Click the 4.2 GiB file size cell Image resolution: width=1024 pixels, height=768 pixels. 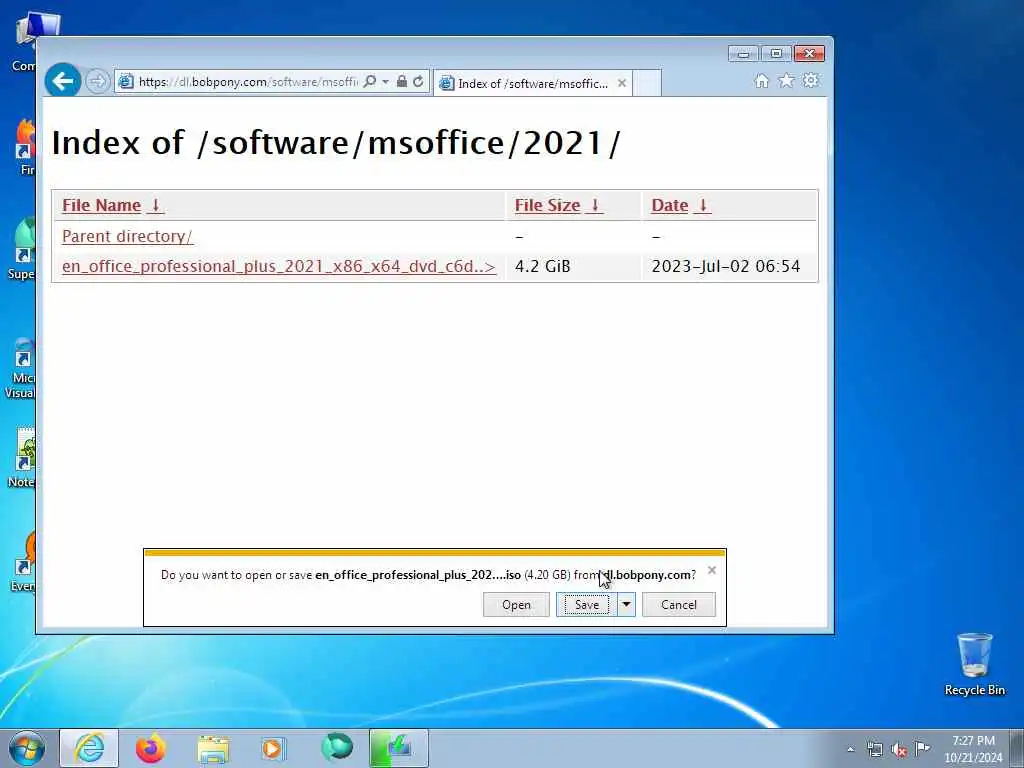coord(543,266)
